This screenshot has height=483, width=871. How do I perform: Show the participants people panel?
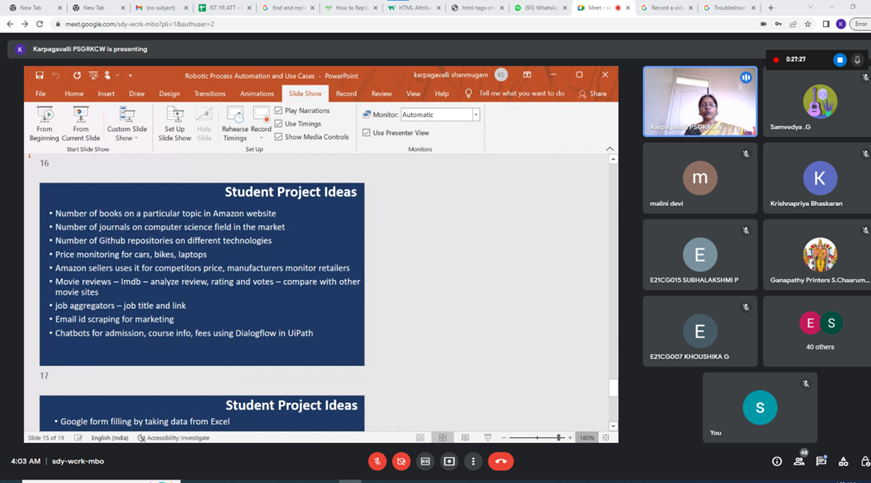pos(799,461)
